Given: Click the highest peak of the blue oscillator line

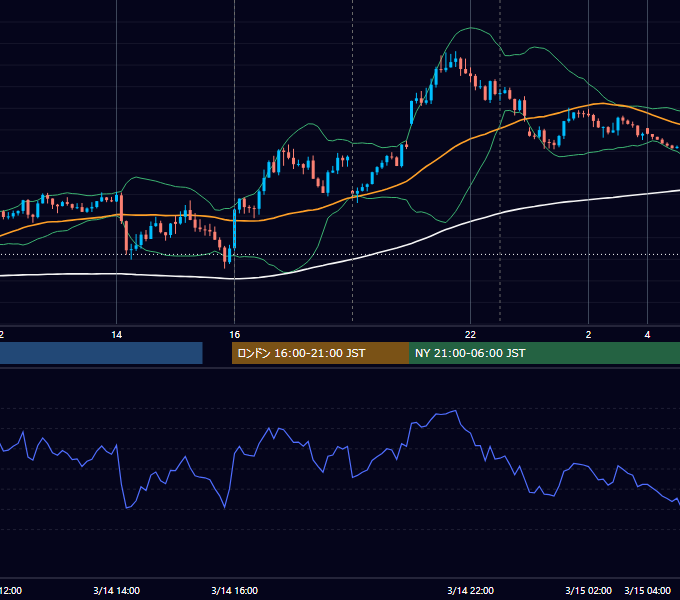Looking at the screenshot, I should tap(455, 410).
